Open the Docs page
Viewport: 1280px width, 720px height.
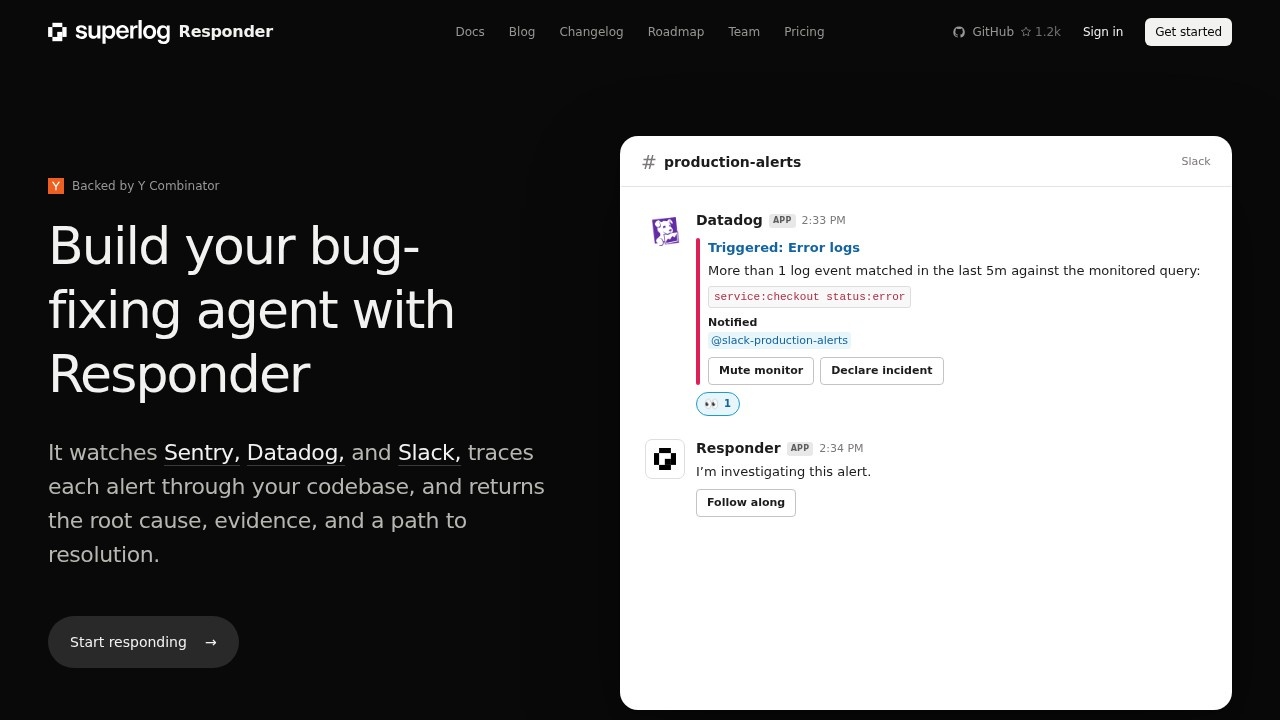(470, 32)
